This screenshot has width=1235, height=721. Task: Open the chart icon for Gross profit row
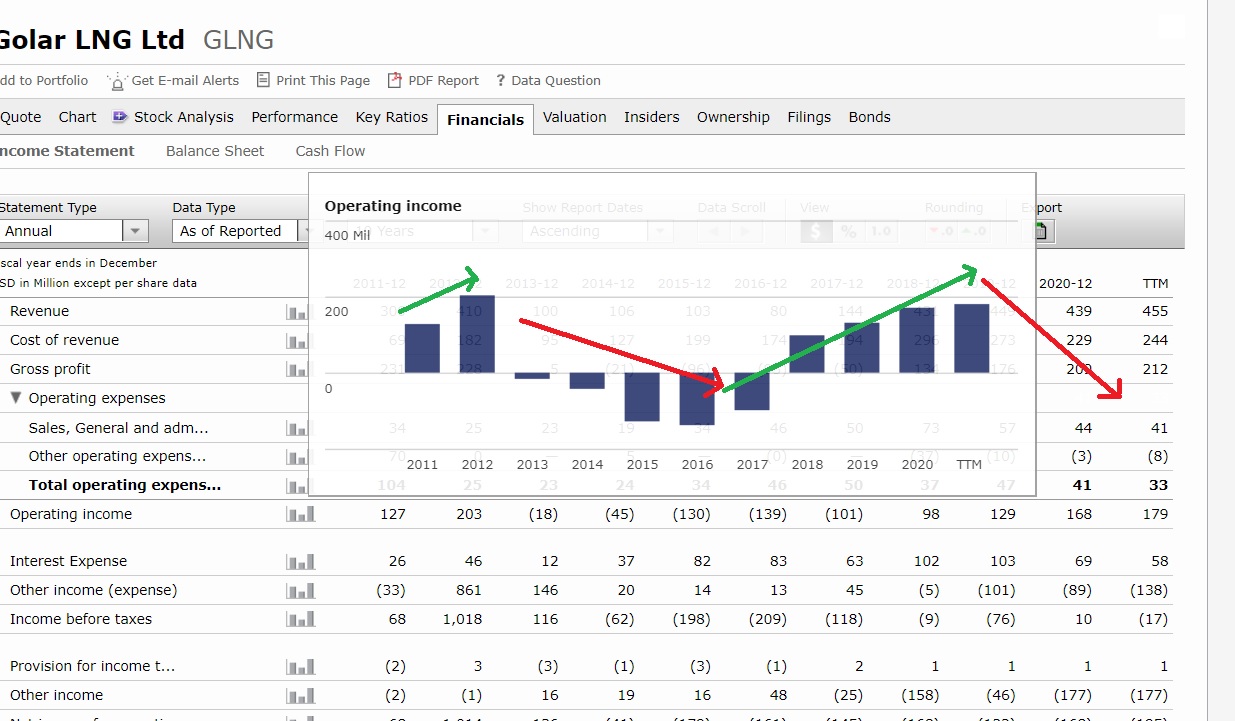(300, 370)
